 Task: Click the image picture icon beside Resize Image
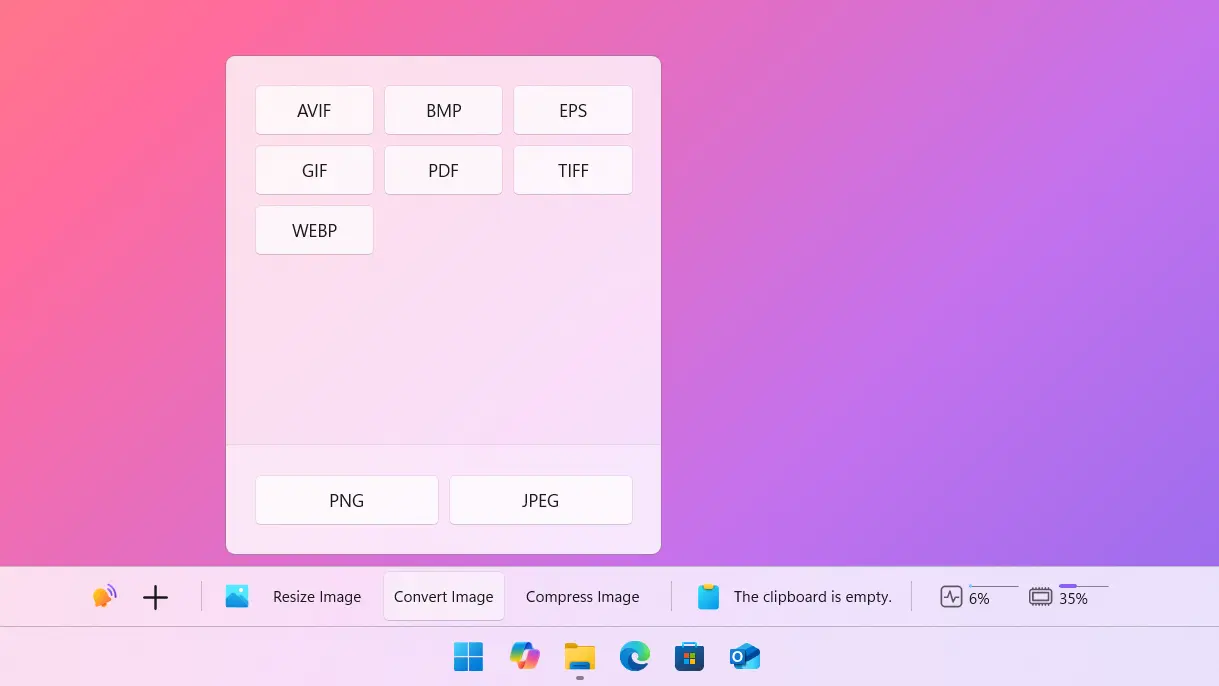(237, 597)
